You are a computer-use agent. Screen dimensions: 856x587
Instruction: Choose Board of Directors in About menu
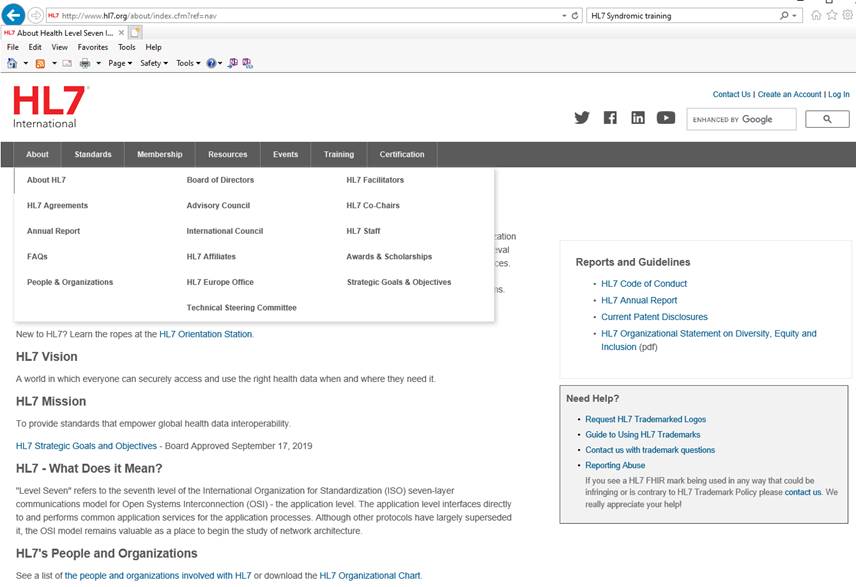221,180
